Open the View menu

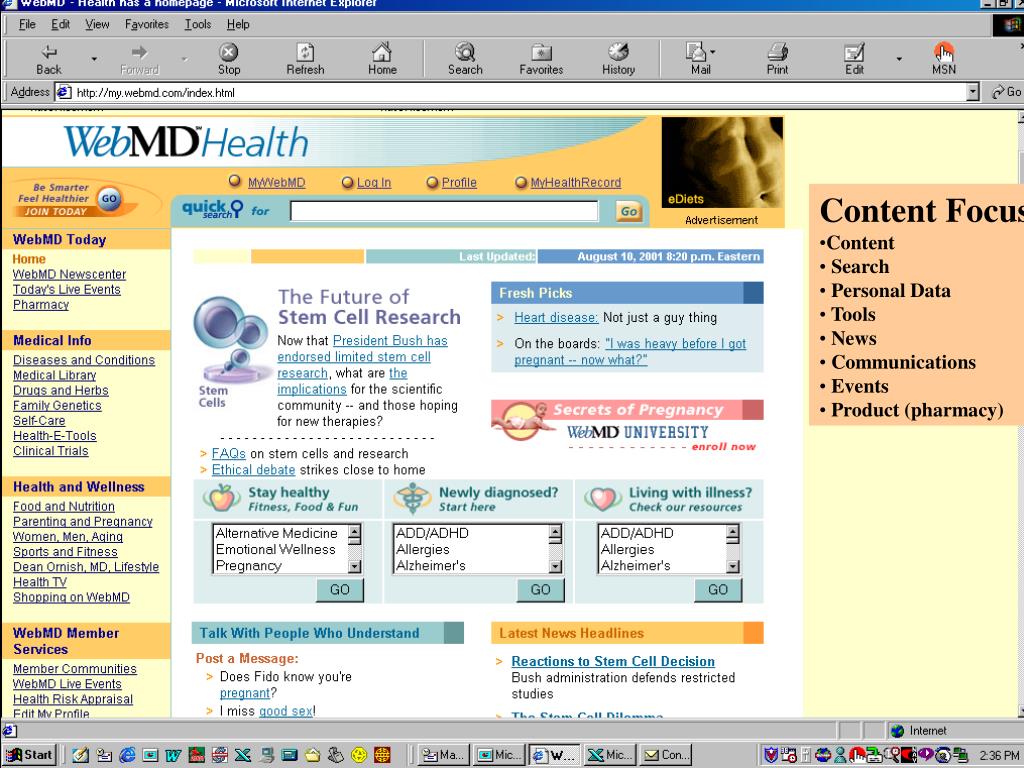point(97,24)
